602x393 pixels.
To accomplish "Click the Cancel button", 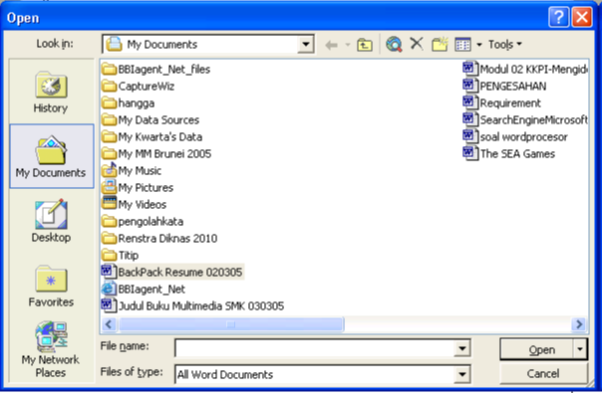I will [x=543, y=373].
